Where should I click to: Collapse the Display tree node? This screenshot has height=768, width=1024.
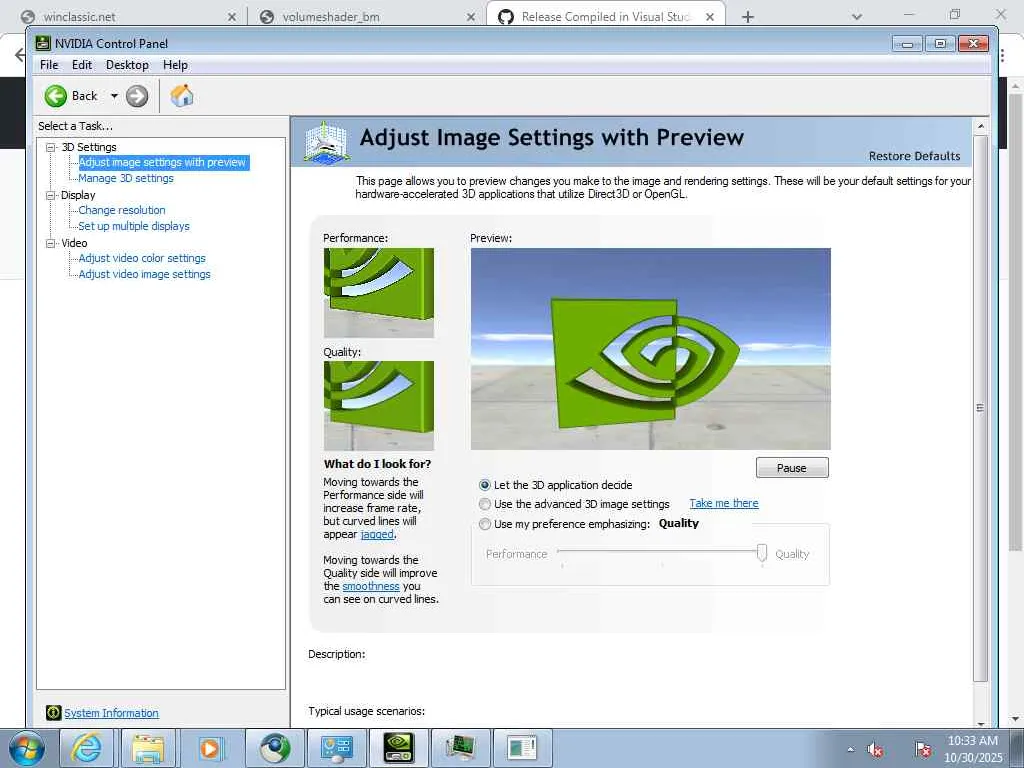click(x=50, y=195)
